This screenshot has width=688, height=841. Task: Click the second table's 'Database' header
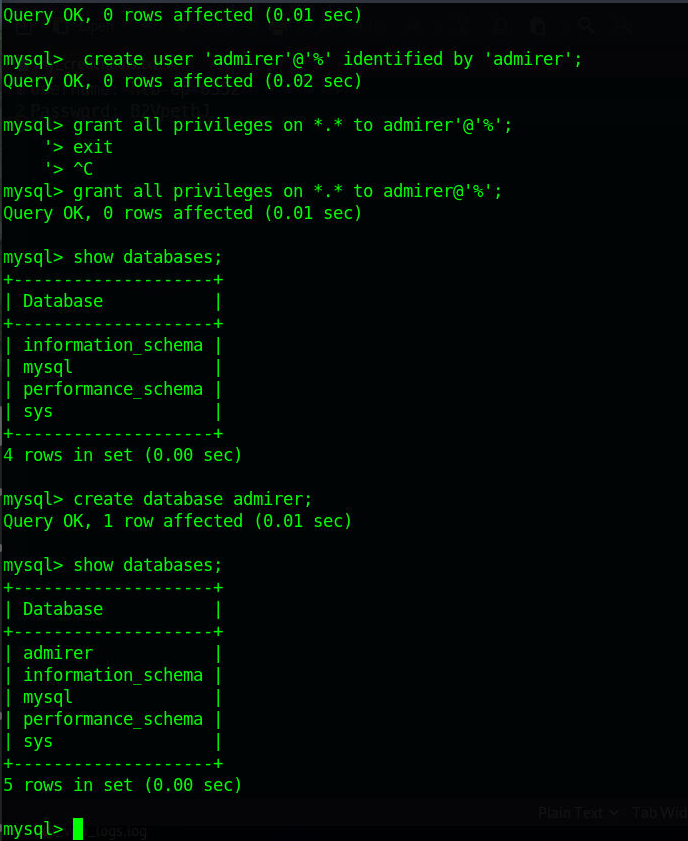[63, 609]
